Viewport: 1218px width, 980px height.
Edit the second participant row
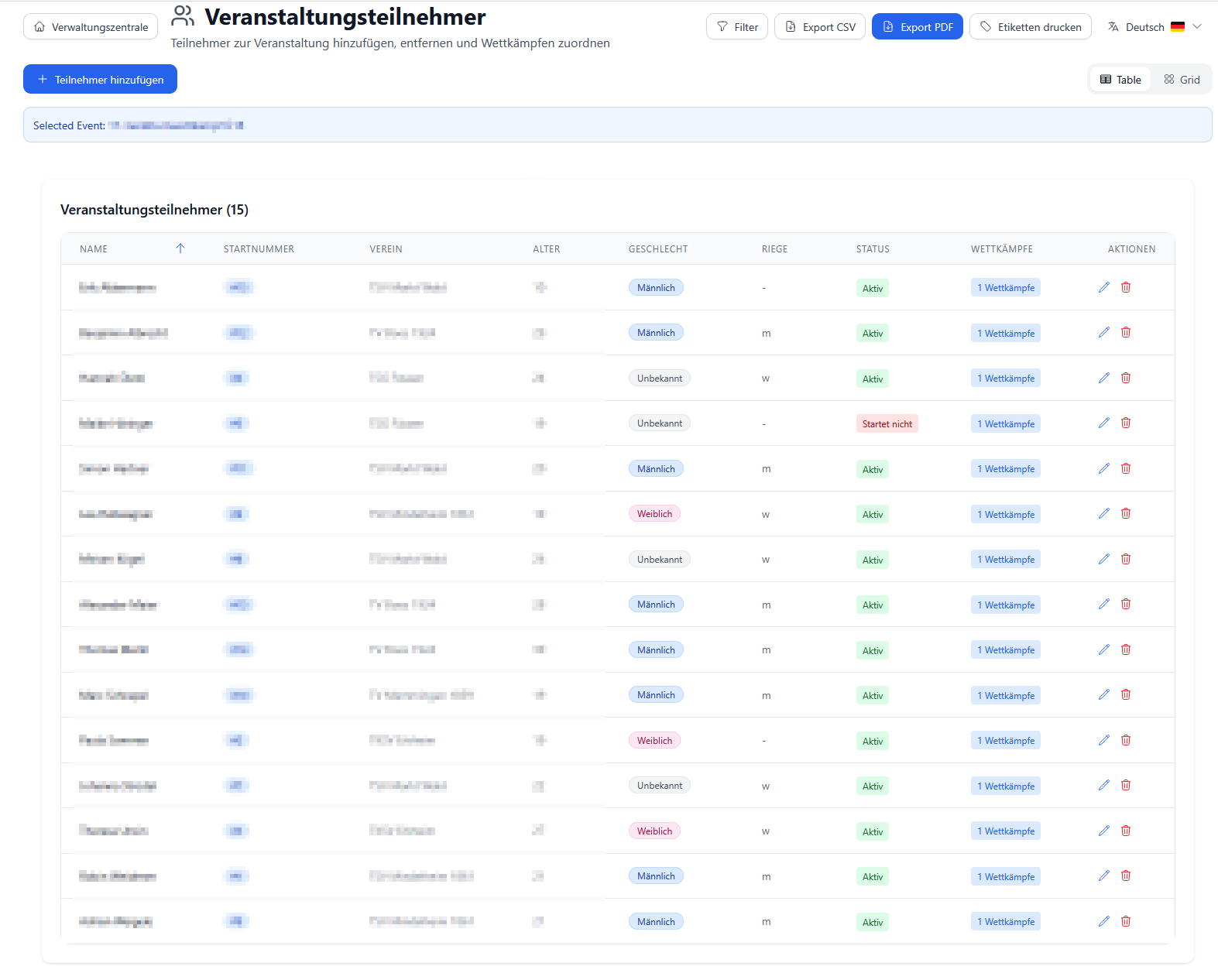pos(1104,332)
